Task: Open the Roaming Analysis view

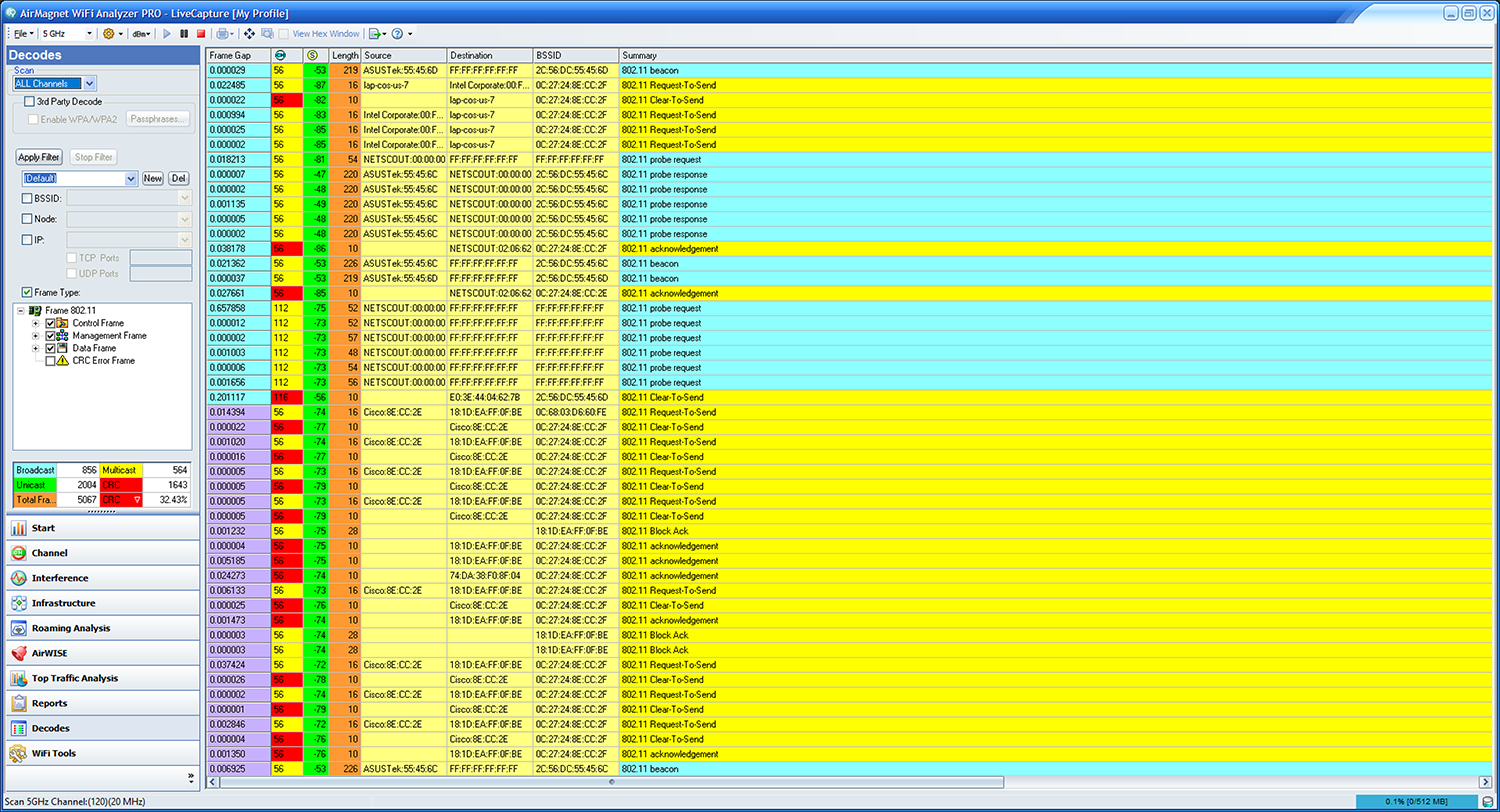Action: coord(103,628)
